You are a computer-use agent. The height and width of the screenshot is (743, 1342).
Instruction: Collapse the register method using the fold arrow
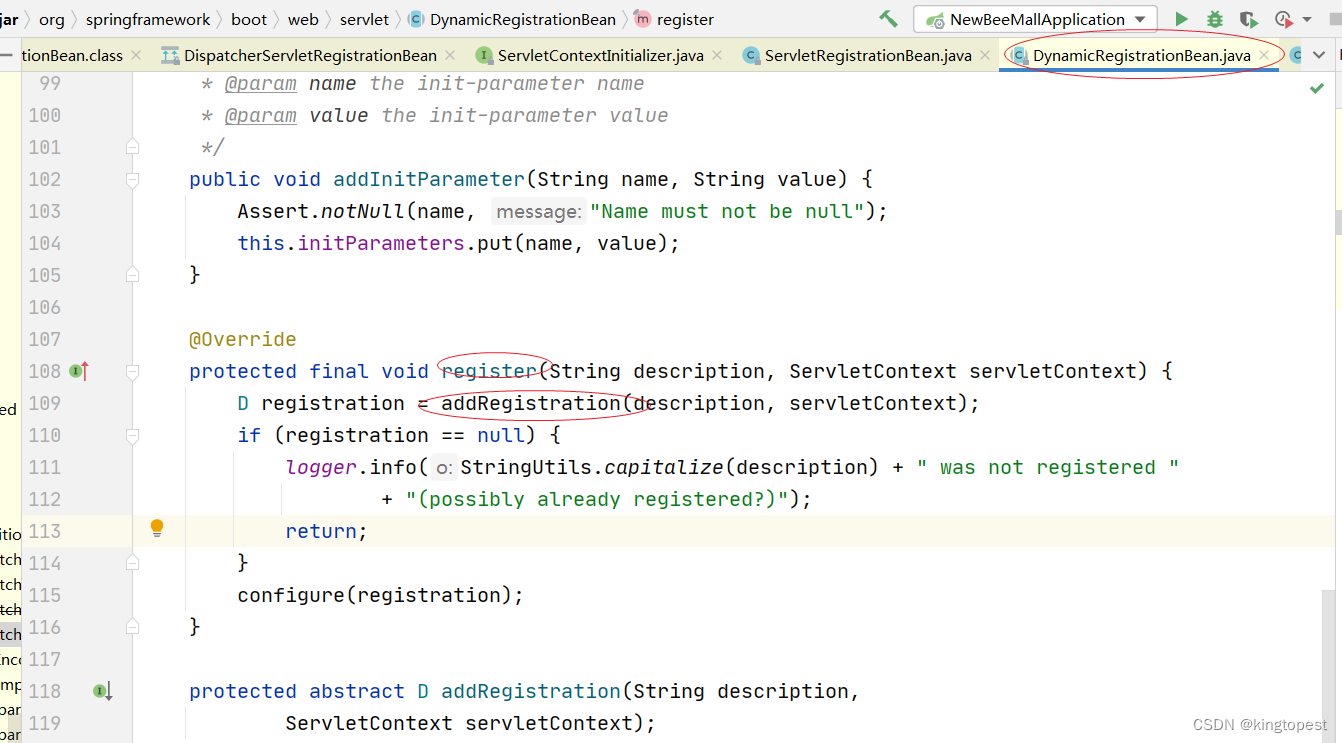click(132, 371)
